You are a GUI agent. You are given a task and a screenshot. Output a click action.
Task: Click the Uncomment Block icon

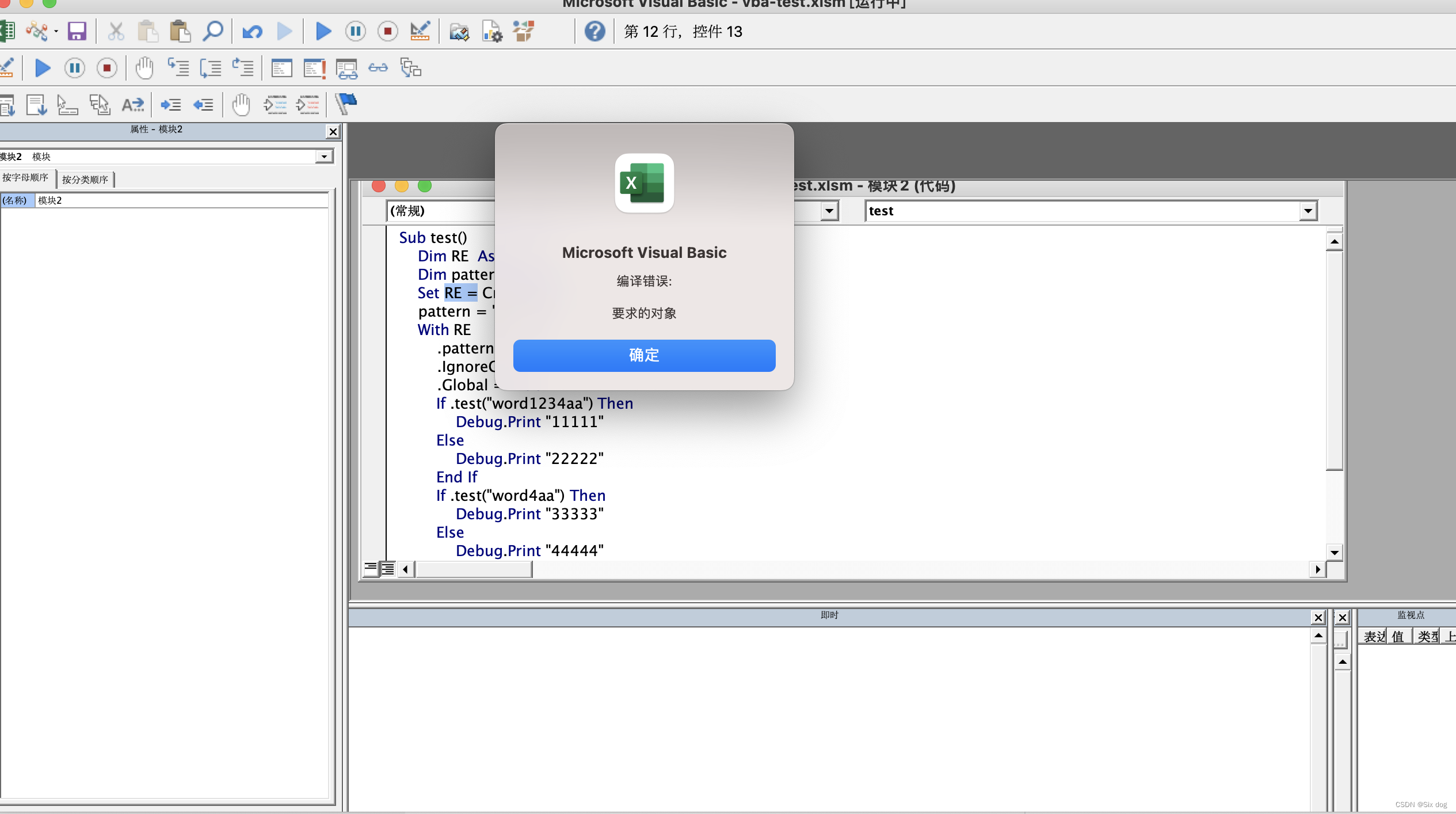307,105
